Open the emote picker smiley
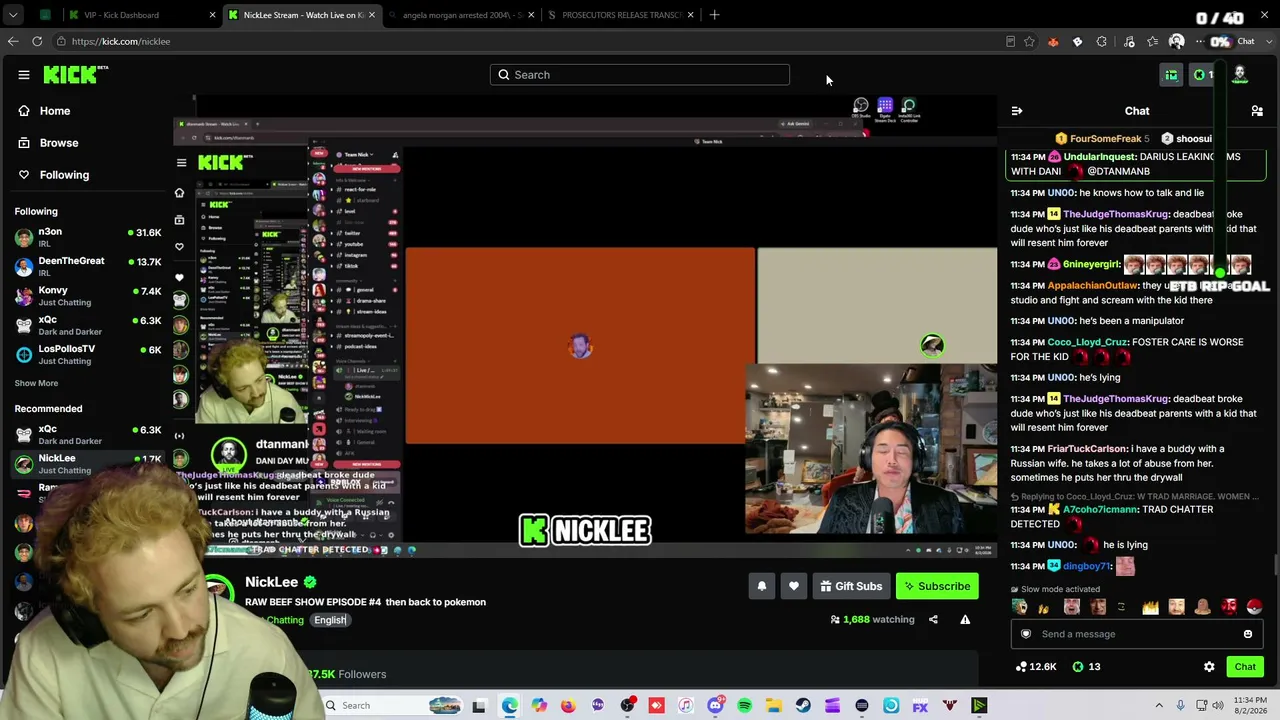This screenshot has width=1280, height=720. (1248, 634)
